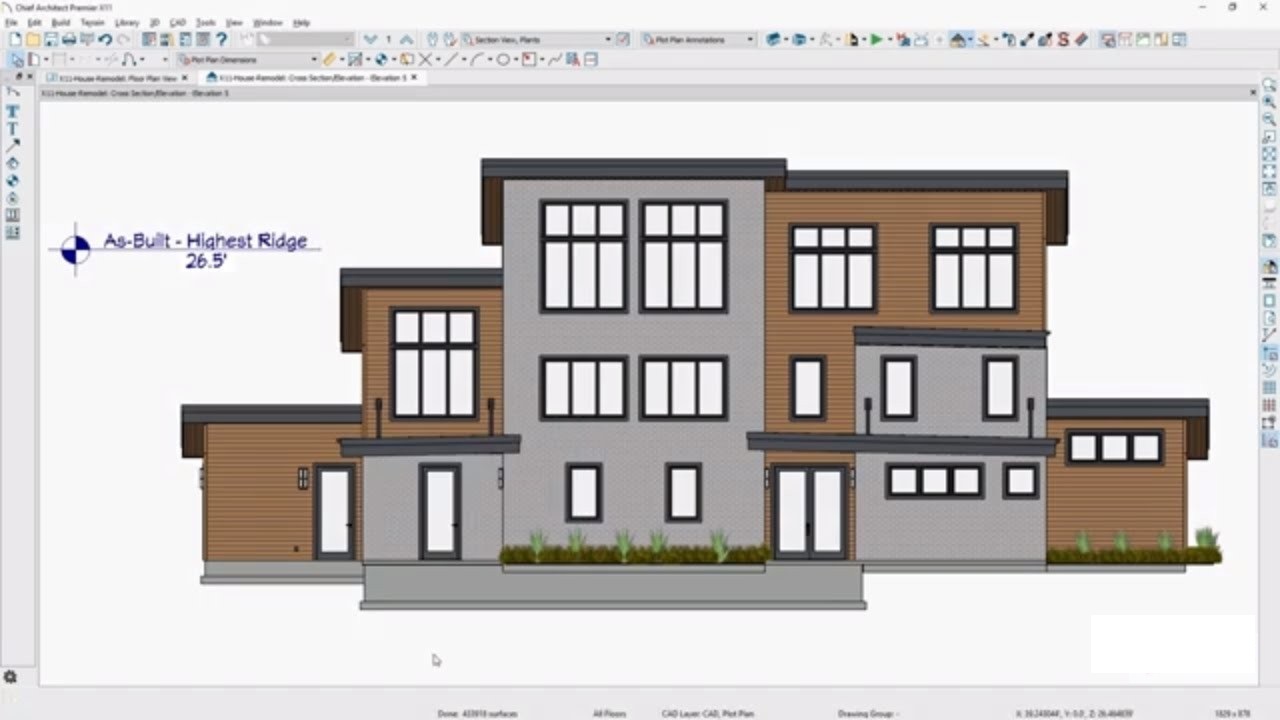Undo the last action

click(105, 39)
